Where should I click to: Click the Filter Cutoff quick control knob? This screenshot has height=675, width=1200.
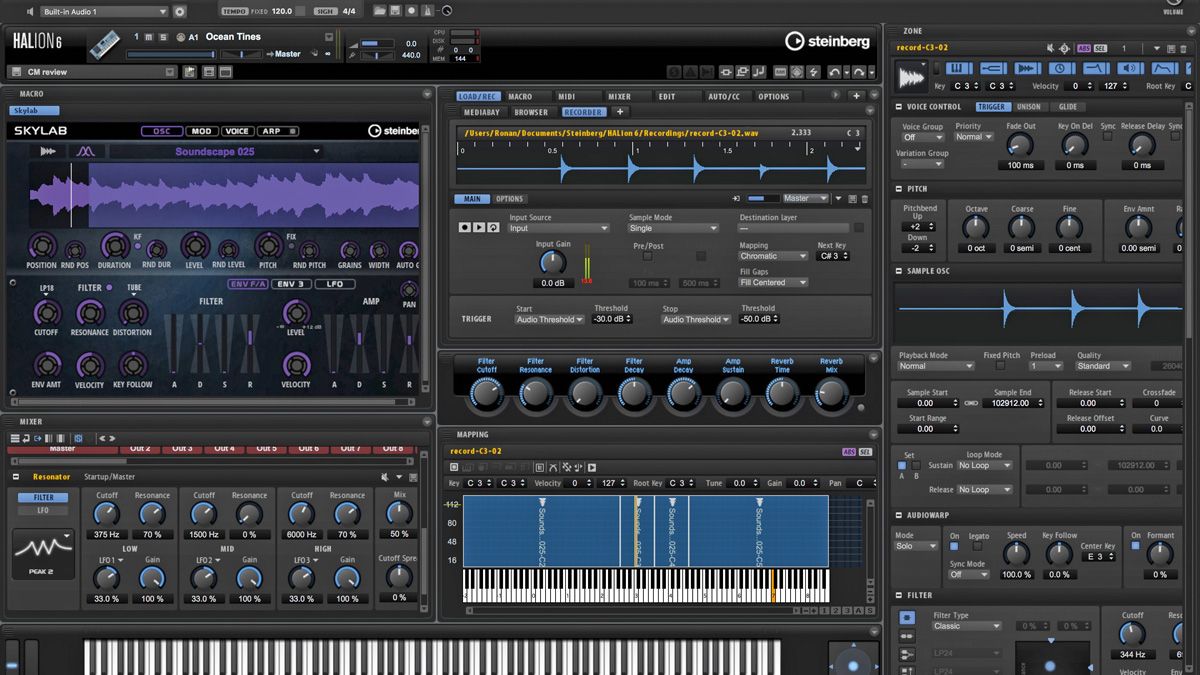click(486, 395)
